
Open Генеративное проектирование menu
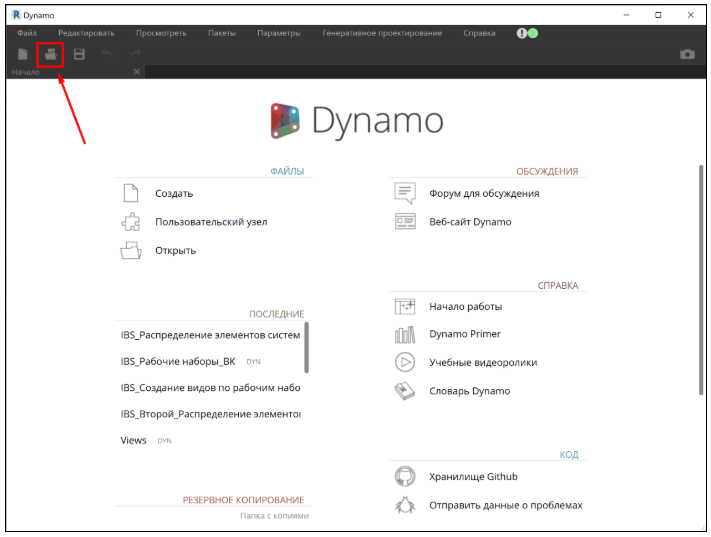382,33
